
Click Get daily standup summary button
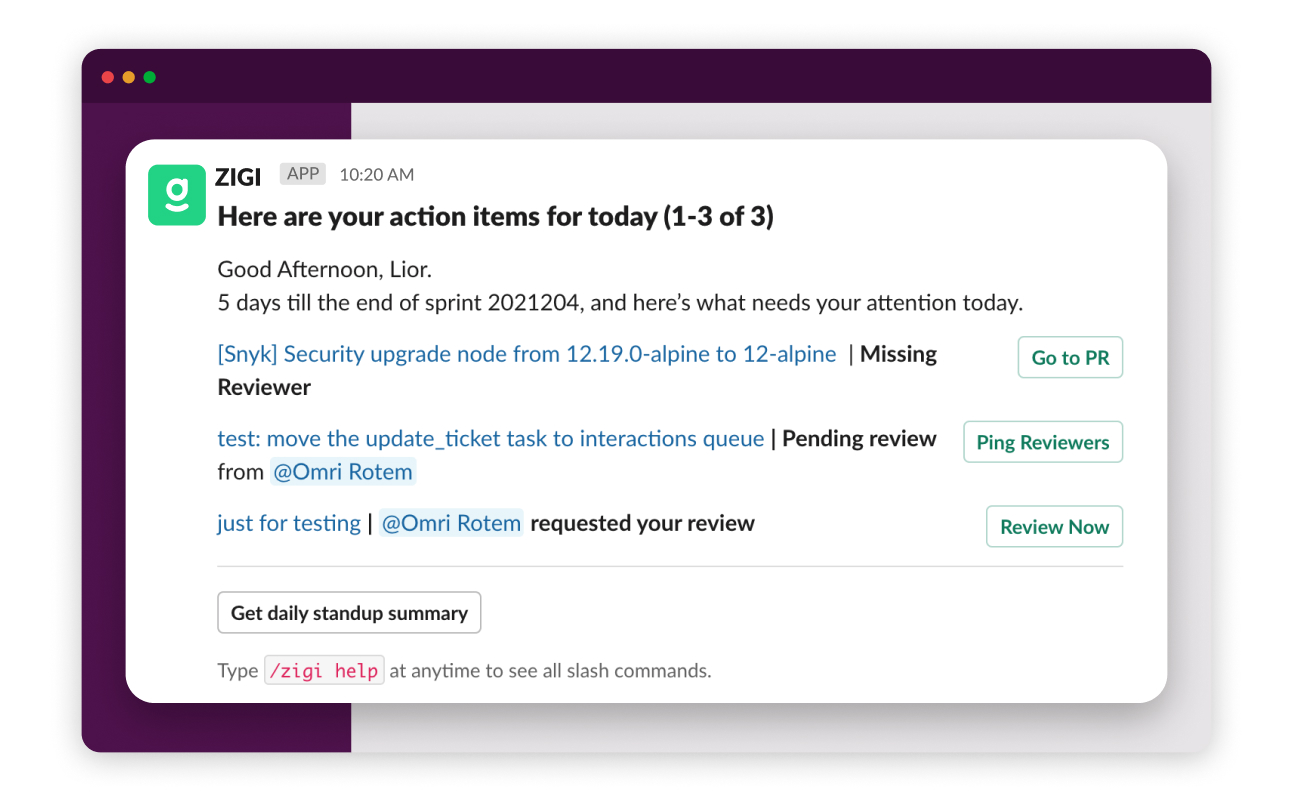(x=349, y=613)
